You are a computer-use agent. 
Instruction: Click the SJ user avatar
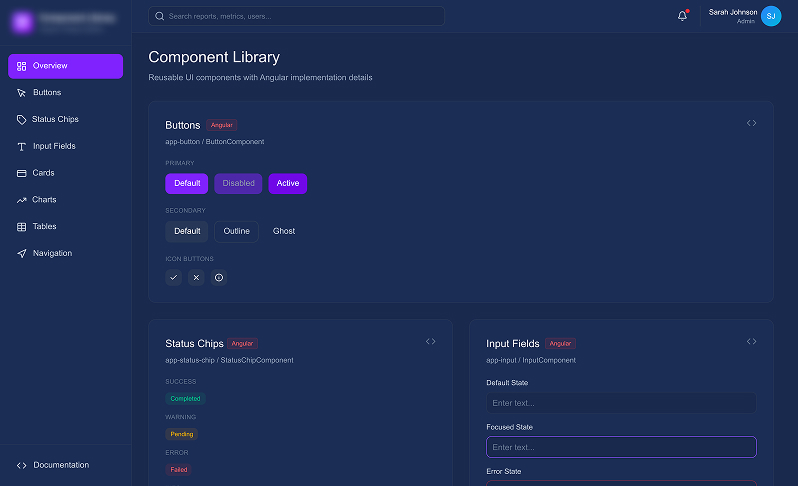coord(771,16)
